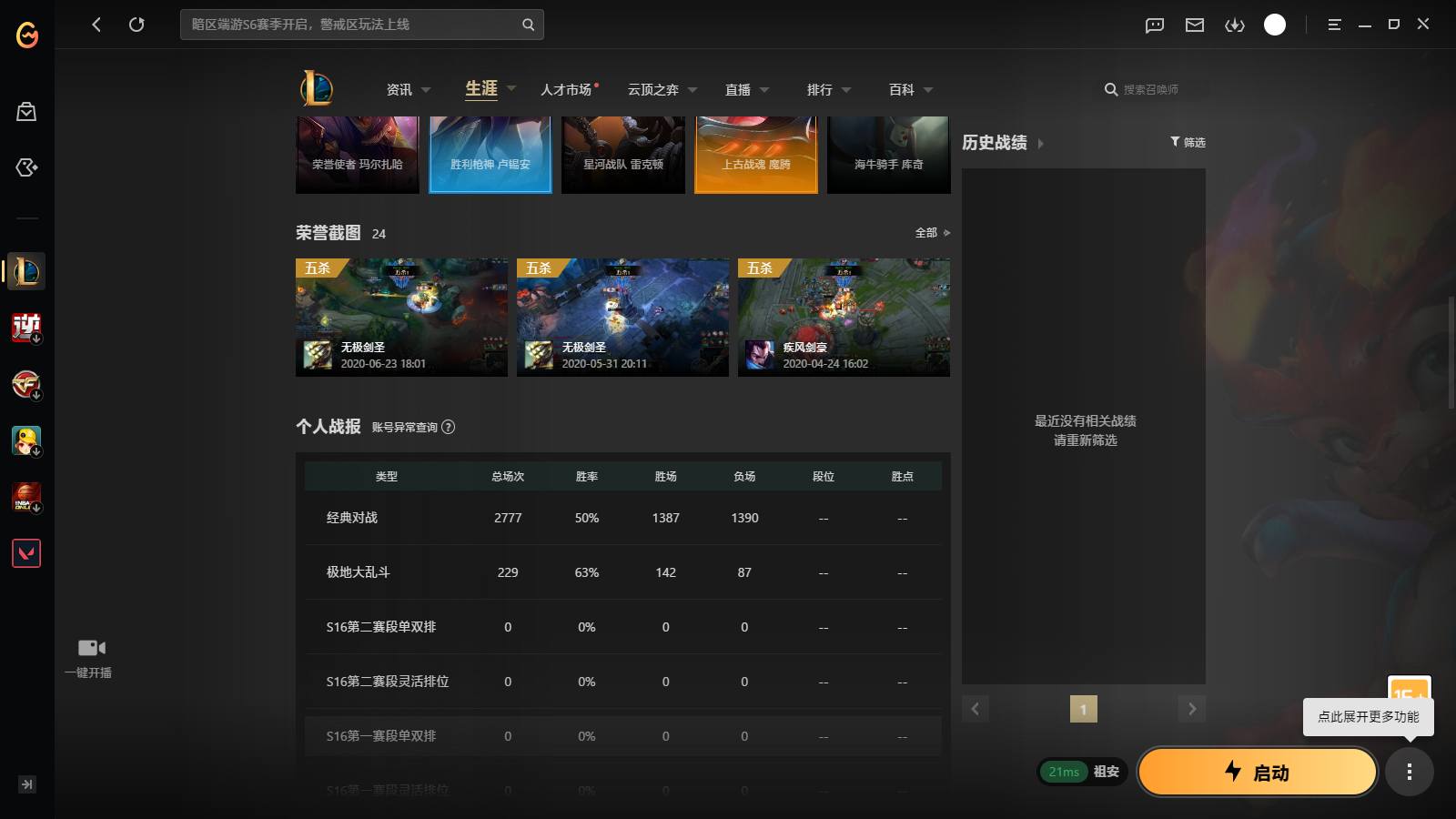Image resolution: width=1456 pixels, height=819 pixels.
Task: Click the 胜率 column header
Action: pos(587,477)
